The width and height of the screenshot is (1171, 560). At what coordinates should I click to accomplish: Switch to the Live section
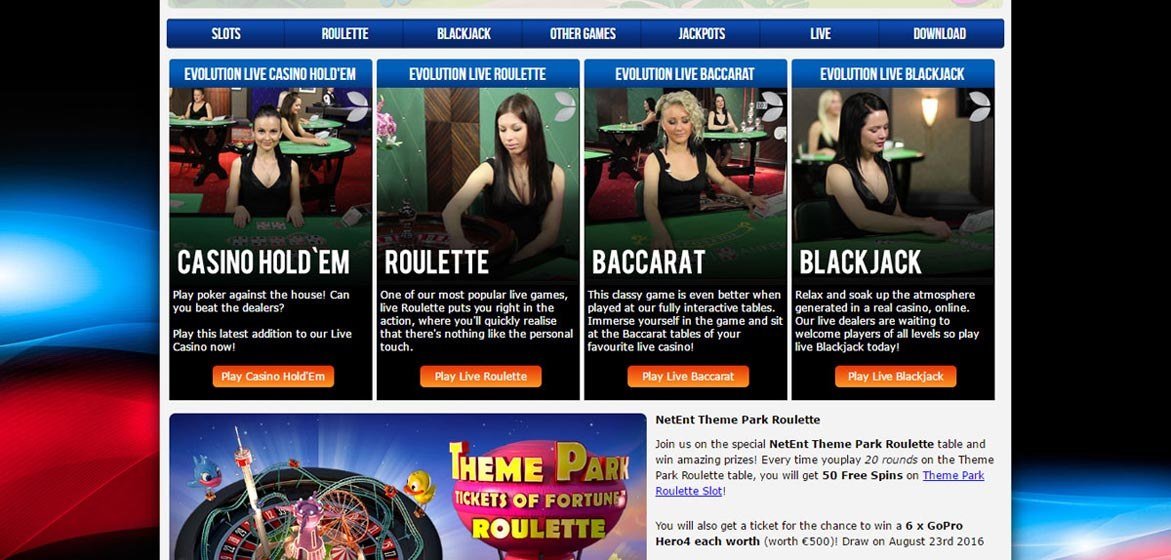[x=820, y=34]
